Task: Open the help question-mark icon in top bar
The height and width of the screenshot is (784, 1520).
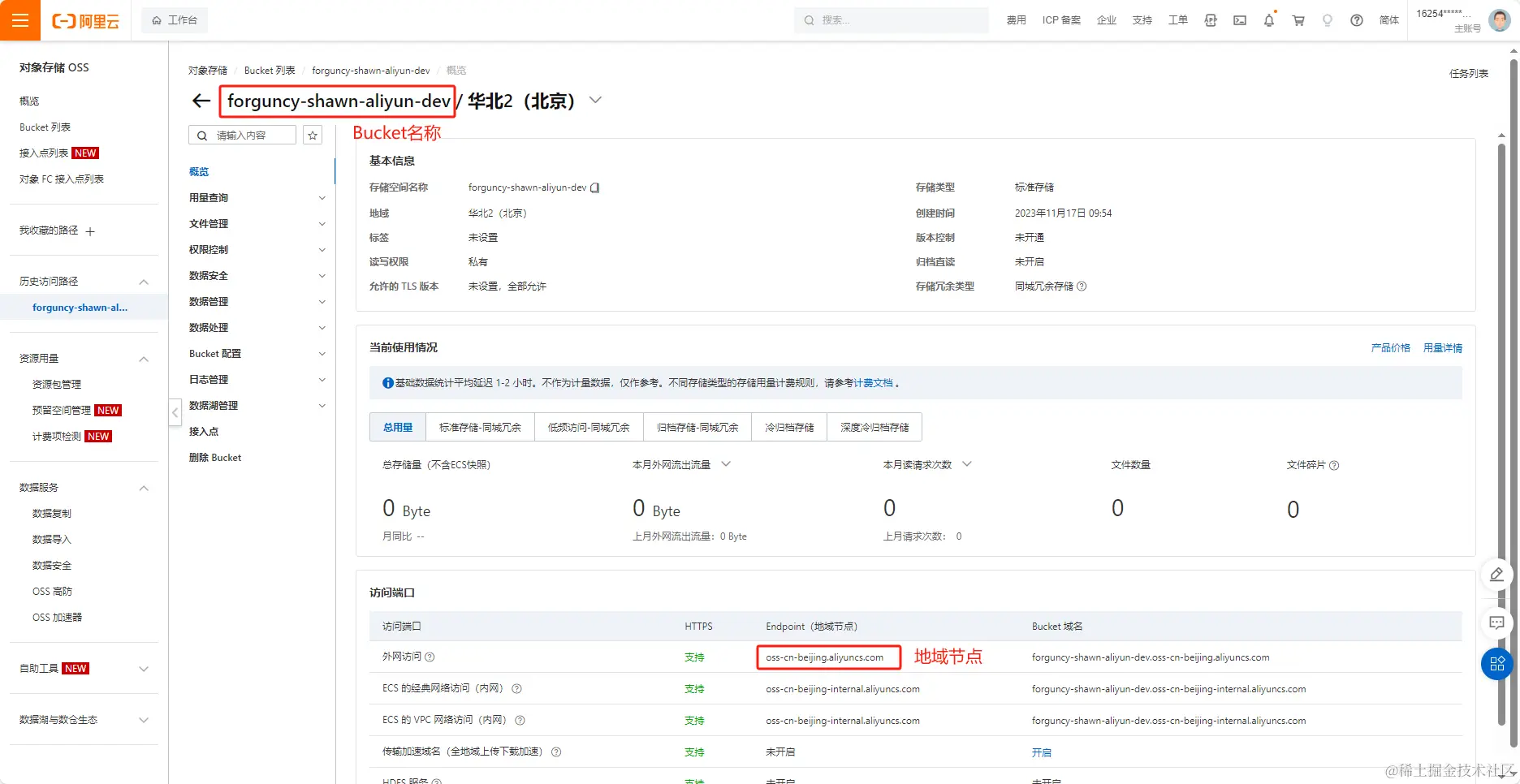Action: 1357,20
